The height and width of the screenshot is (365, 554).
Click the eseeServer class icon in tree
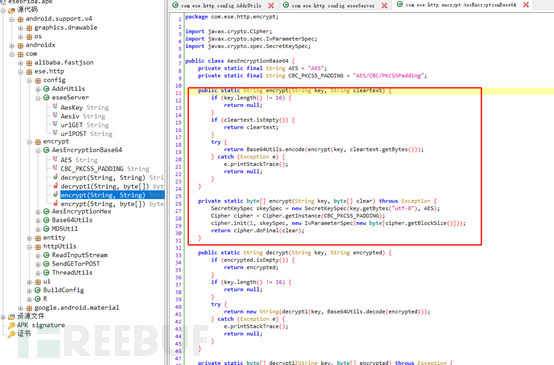(x=46, y=98)
